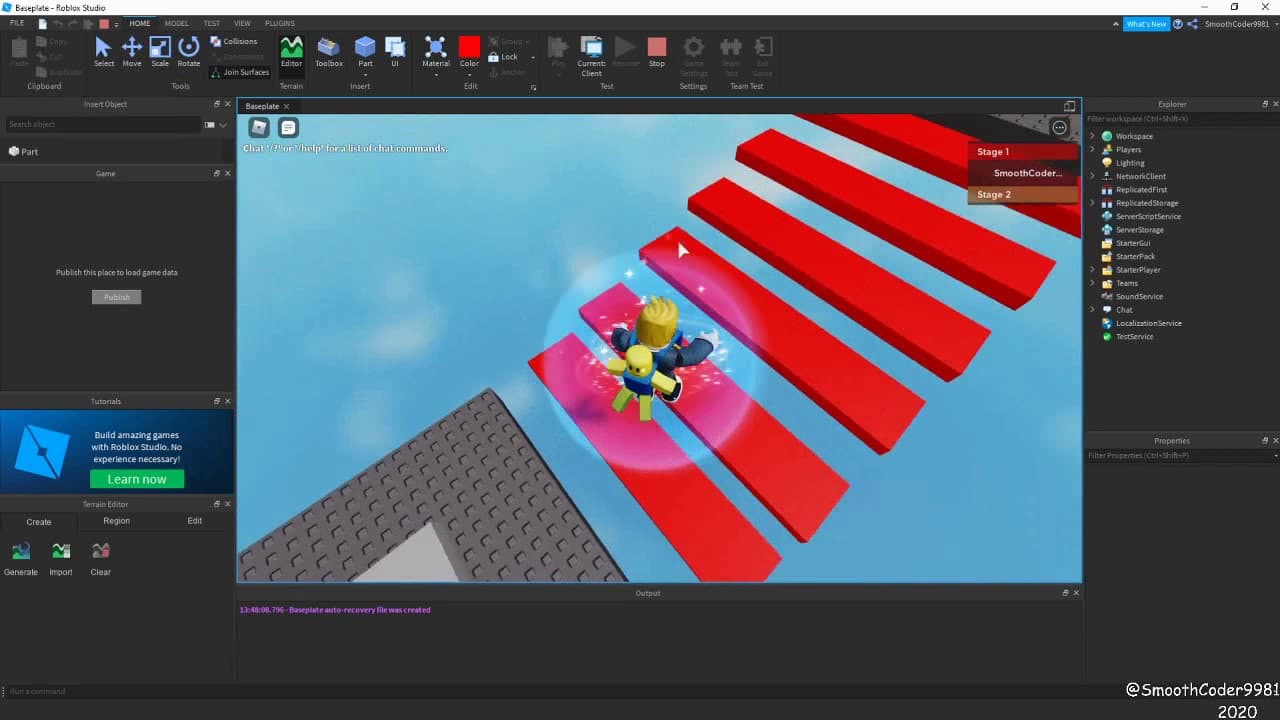This screenshot has width=1280, height=720.
Task: Toggle the Lock tool
Action: [x=503, y=57]
